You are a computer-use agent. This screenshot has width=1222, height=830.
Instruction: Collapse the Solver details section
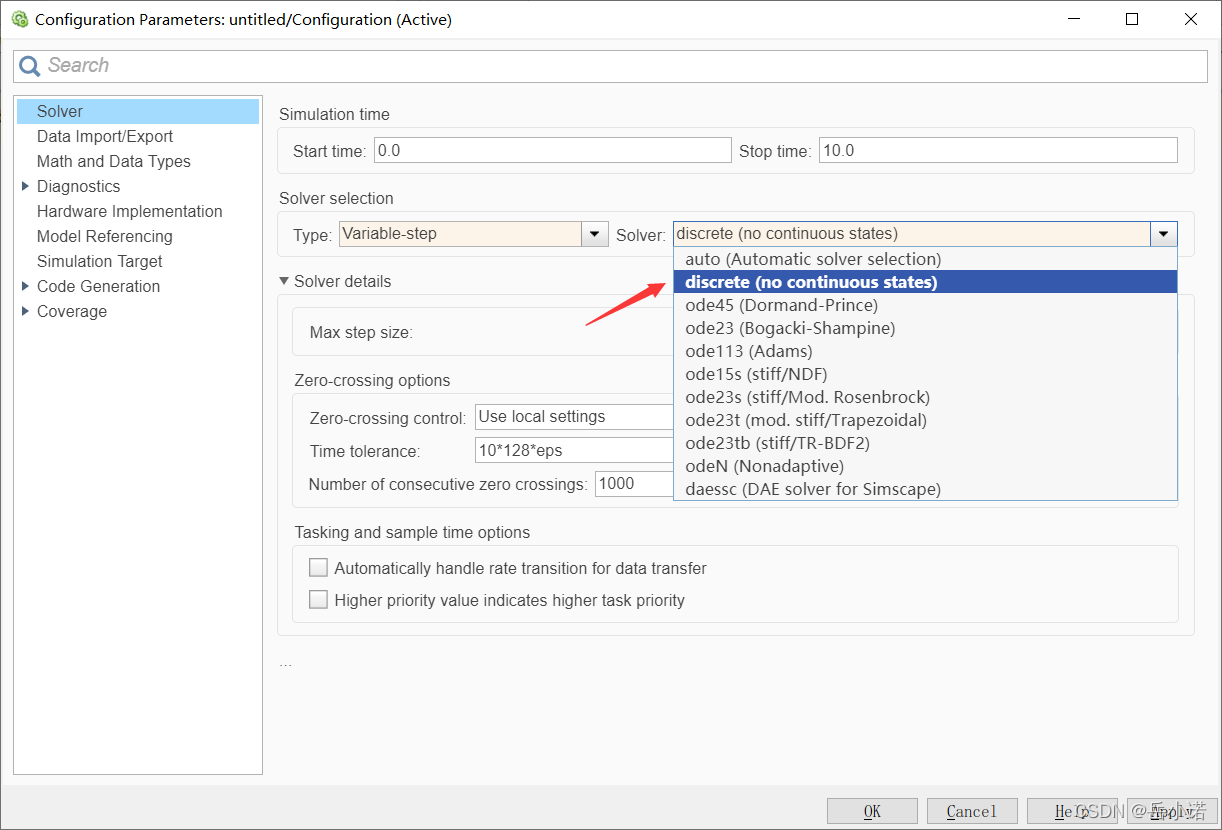click(x=284, y=281)
